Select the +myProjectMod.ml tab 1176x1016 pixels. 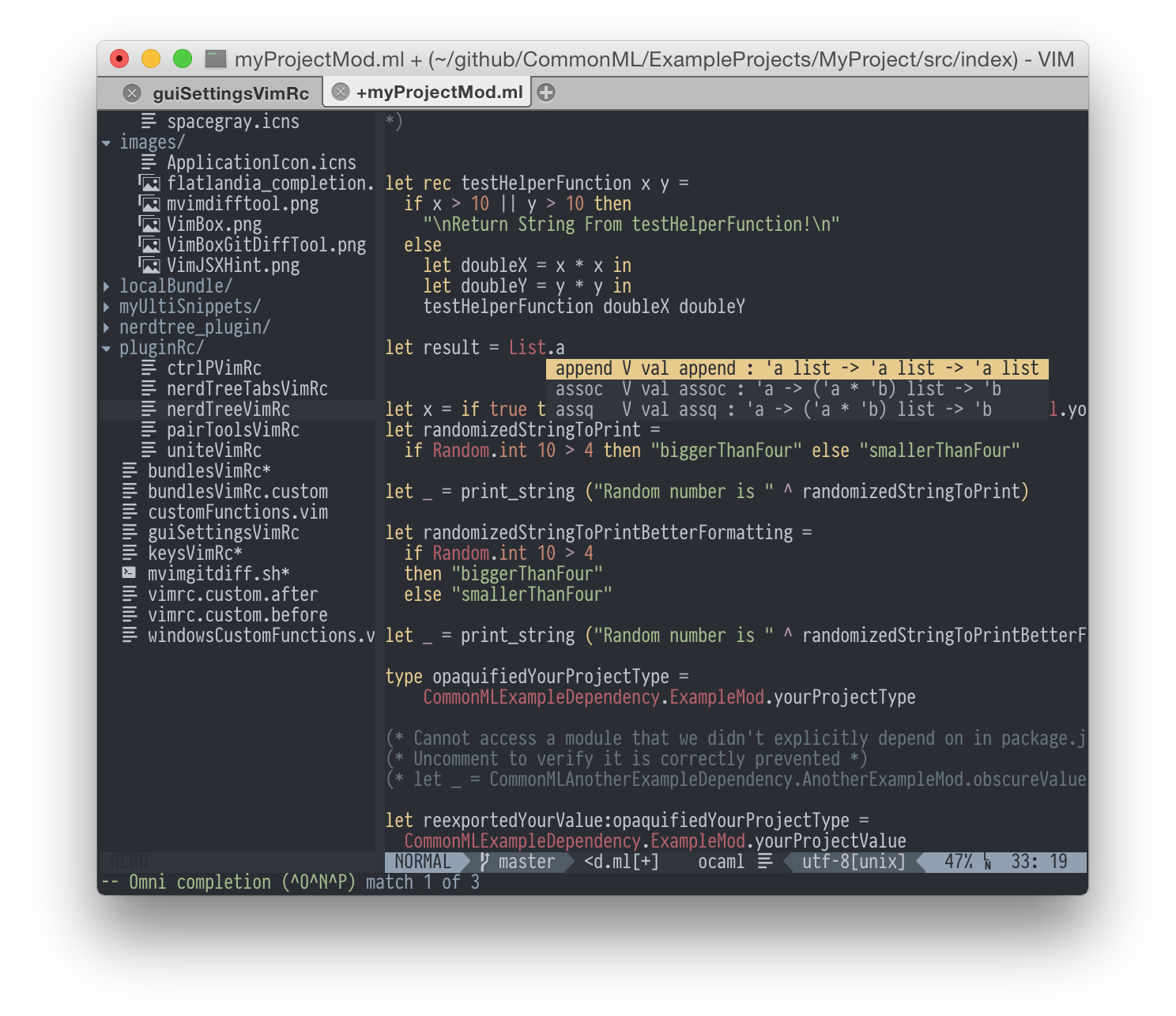tap(439, 92)
